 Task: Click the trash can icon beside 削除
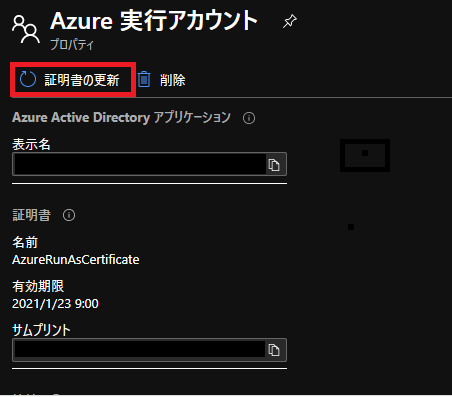pyautogui.click(x=144, y=80)
